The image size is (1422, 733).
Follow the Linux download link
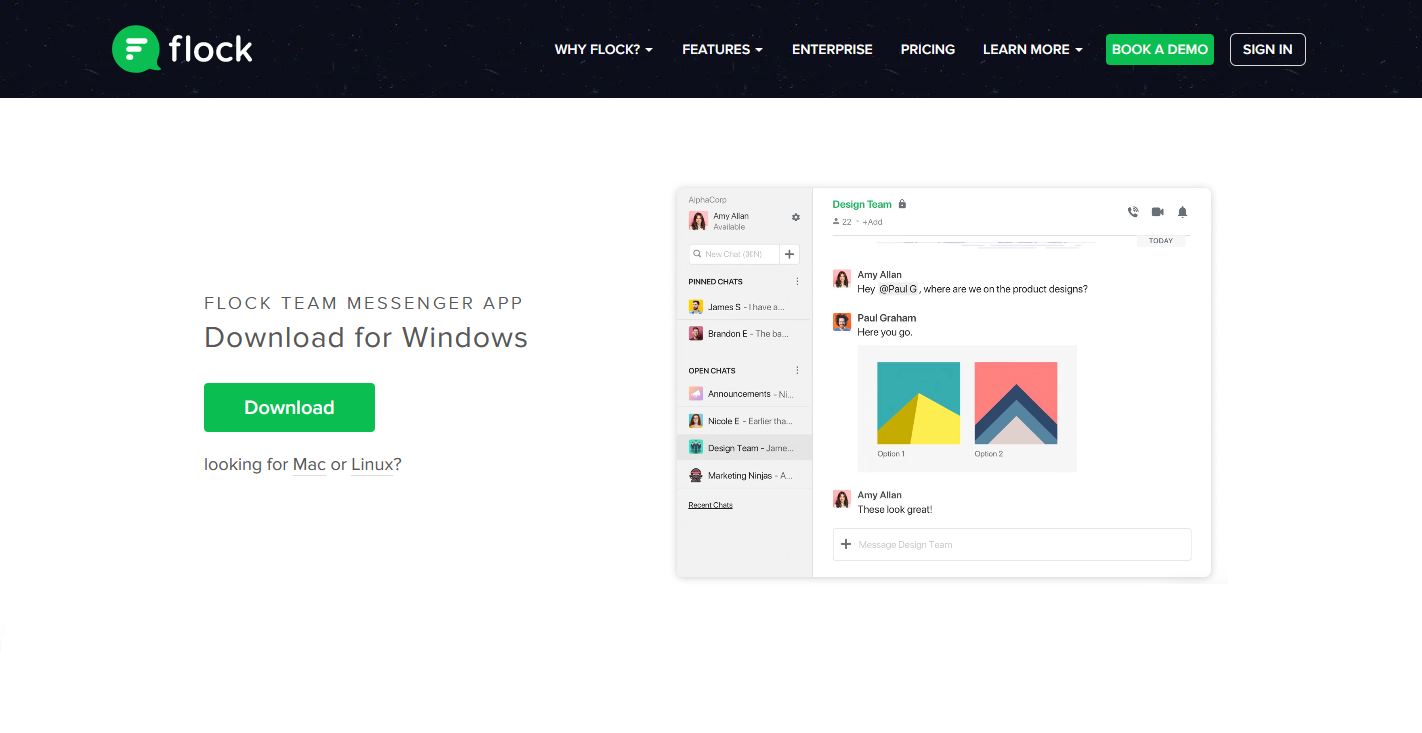tap(372, 465)
